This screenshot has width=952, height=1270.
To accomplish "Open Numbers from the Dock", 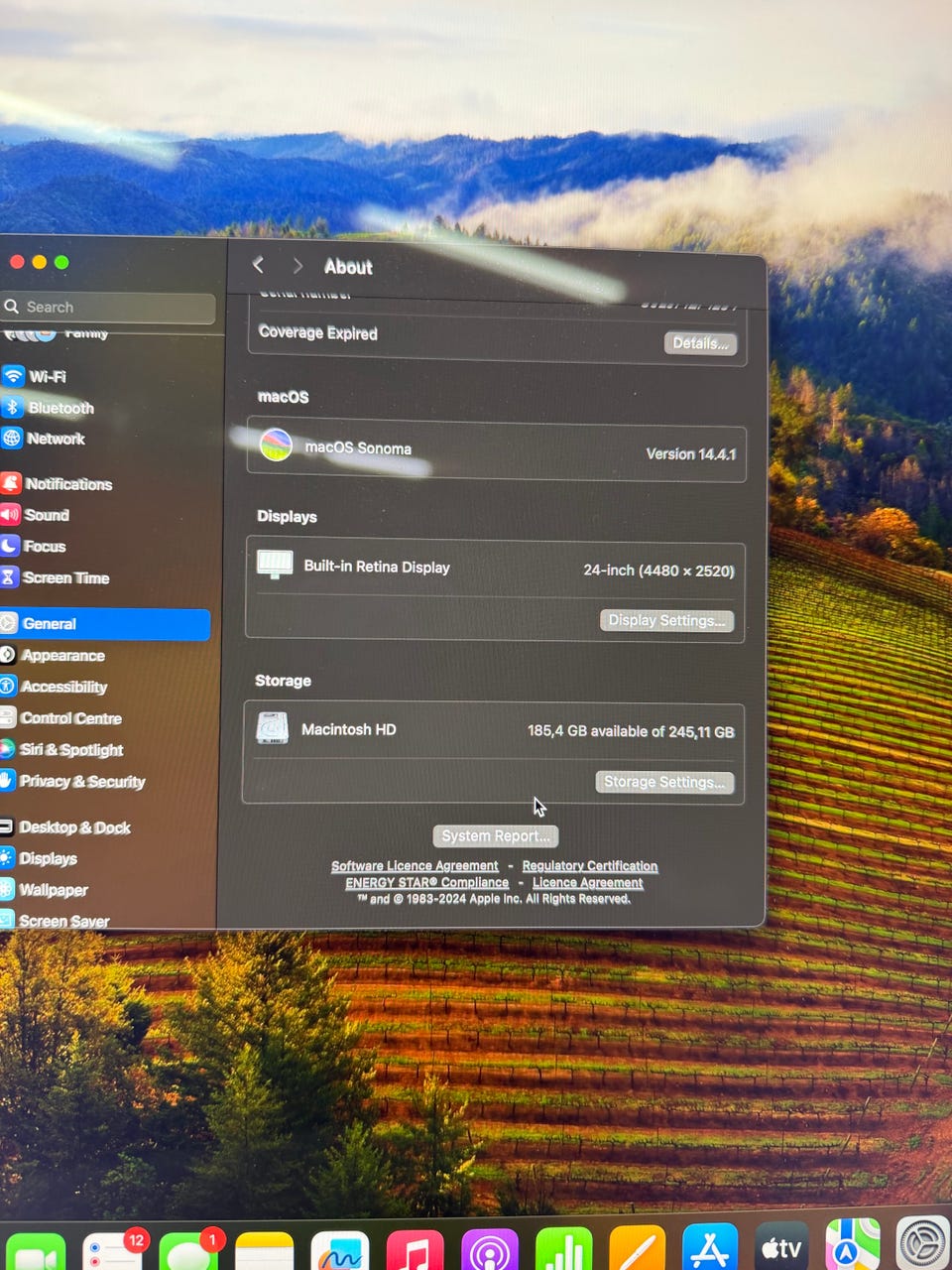I will tap(563, 1249).
